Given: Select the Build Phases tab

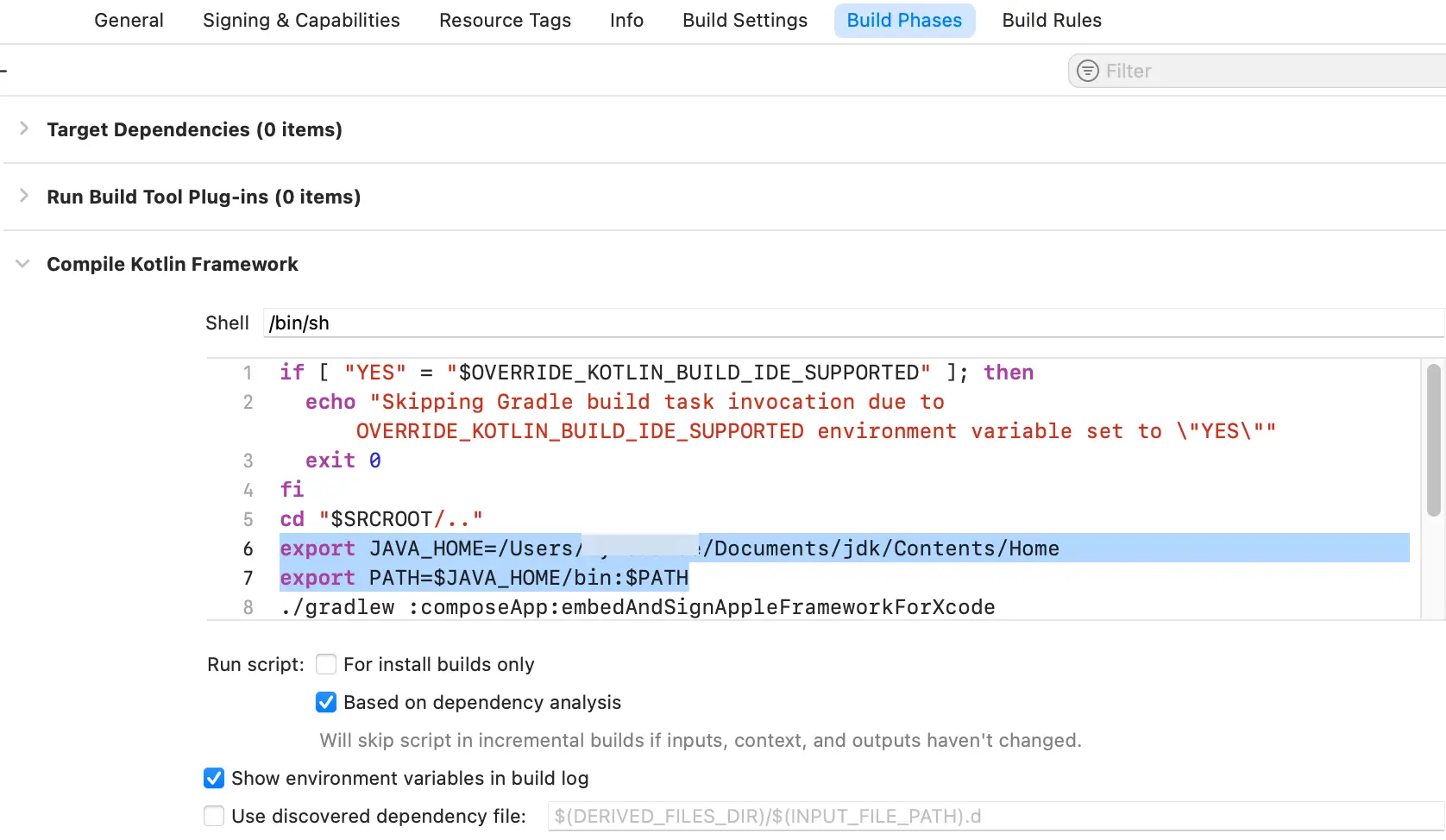Looking at the screenshot, I should [903, 20].
